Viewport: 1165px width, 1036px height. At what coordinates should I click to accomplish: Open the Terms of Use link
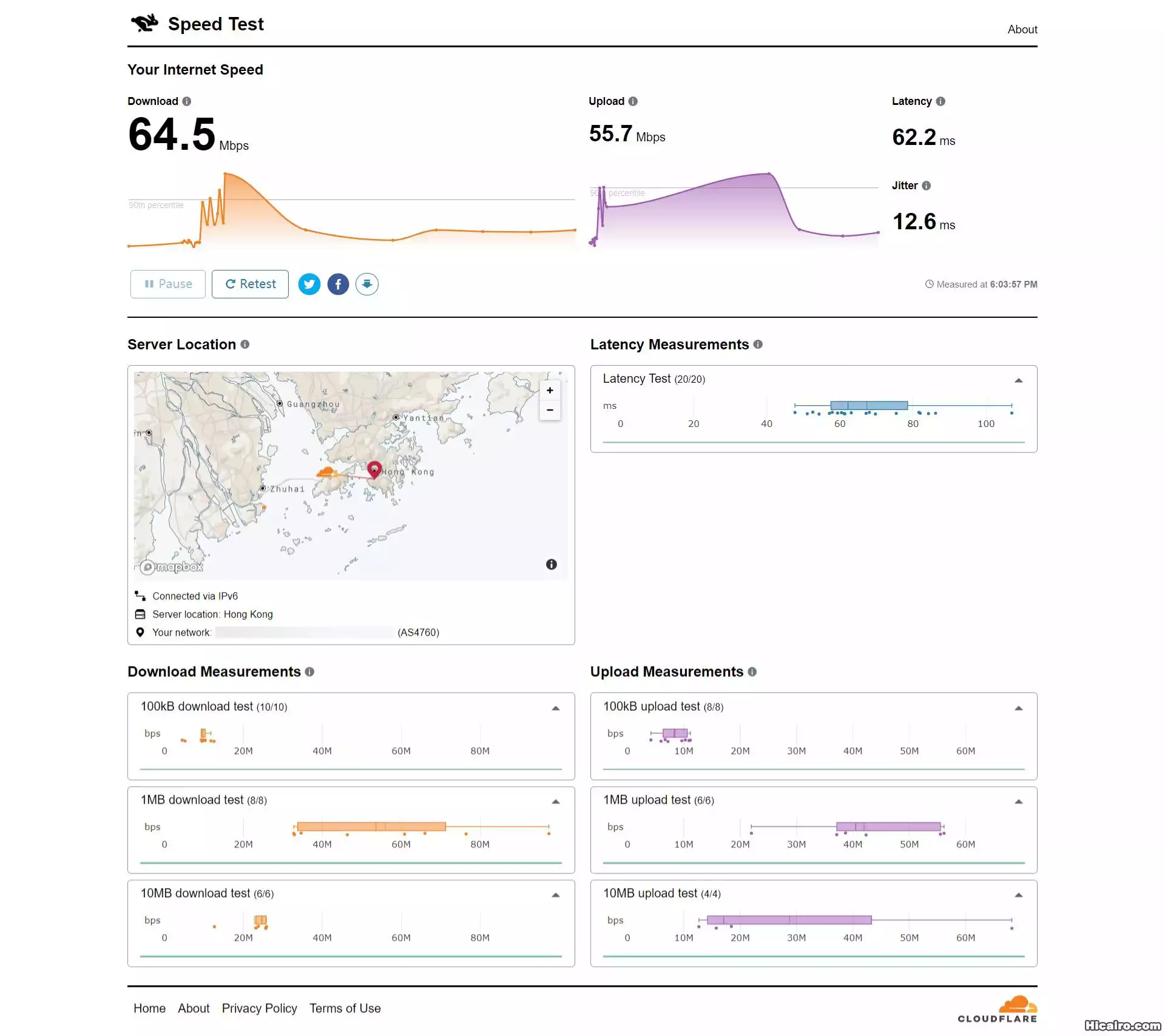345,1008
